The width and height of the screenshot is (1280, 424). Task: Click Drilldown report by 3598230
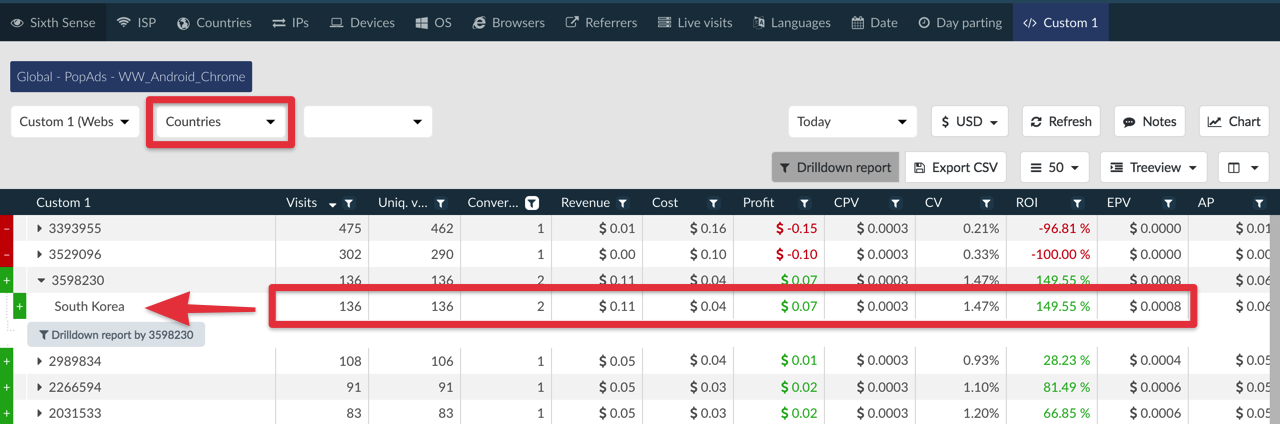(116, 334)
